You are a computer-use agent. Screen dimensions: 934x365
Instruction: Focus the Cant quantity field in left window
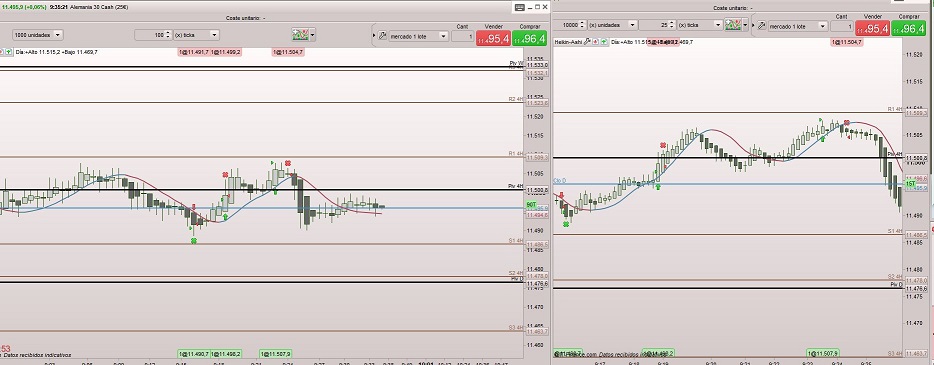463,36
